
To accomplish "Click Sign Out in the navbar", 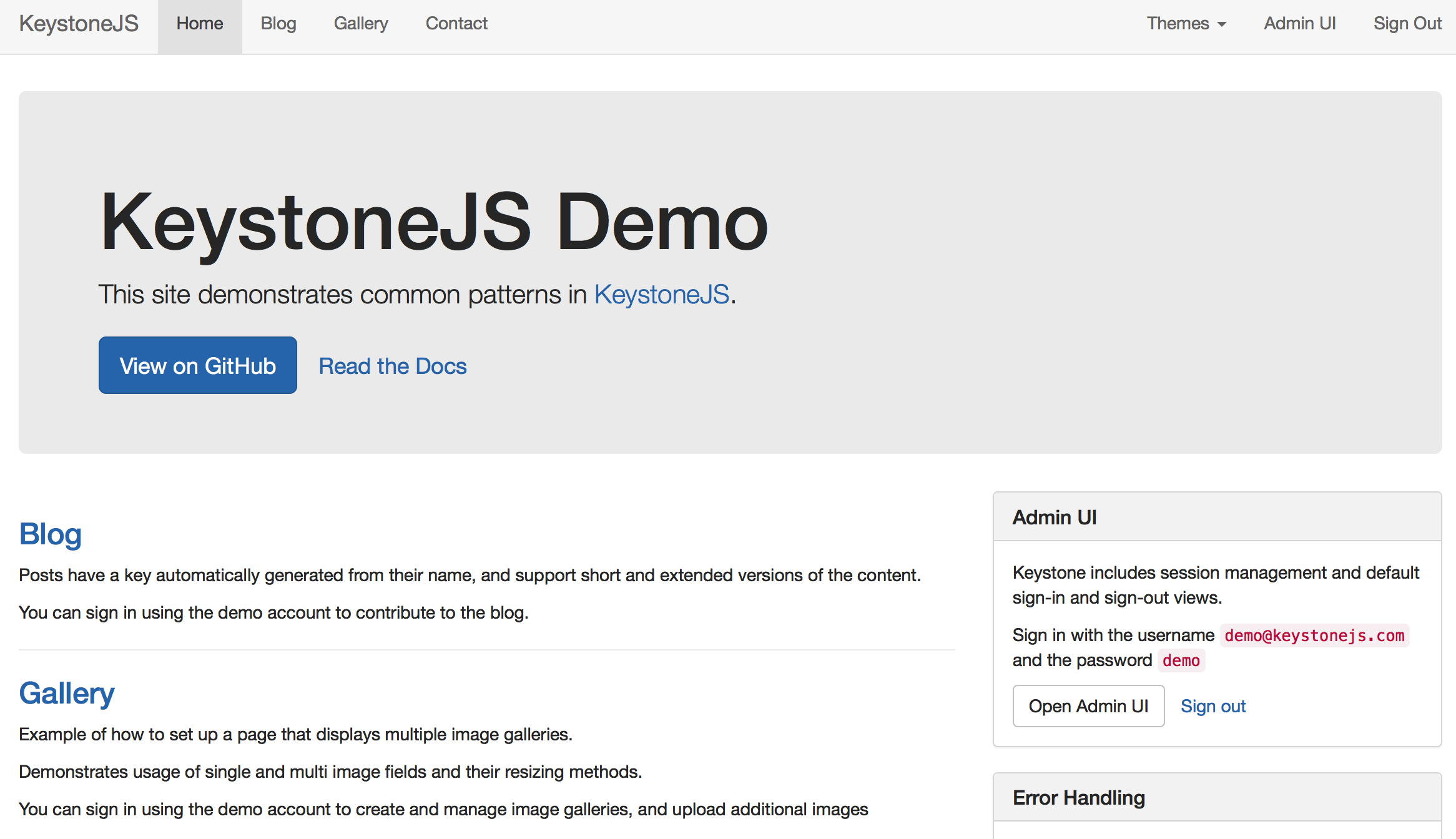I will pyautogui.click(x=1407, y=24).
